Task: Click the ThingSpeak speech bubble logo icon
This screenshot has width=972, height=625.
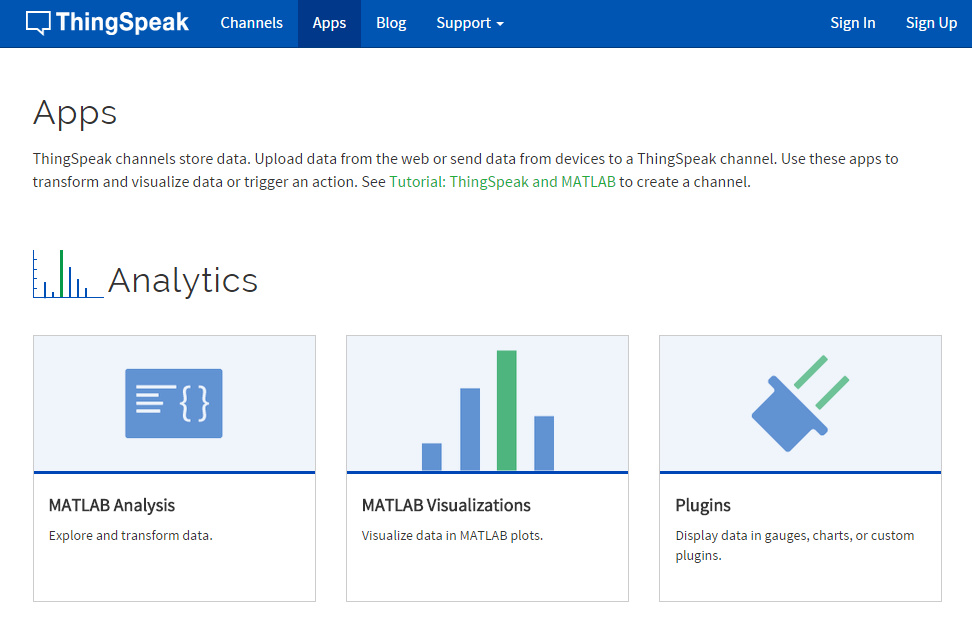Action: tap(39, 23)
